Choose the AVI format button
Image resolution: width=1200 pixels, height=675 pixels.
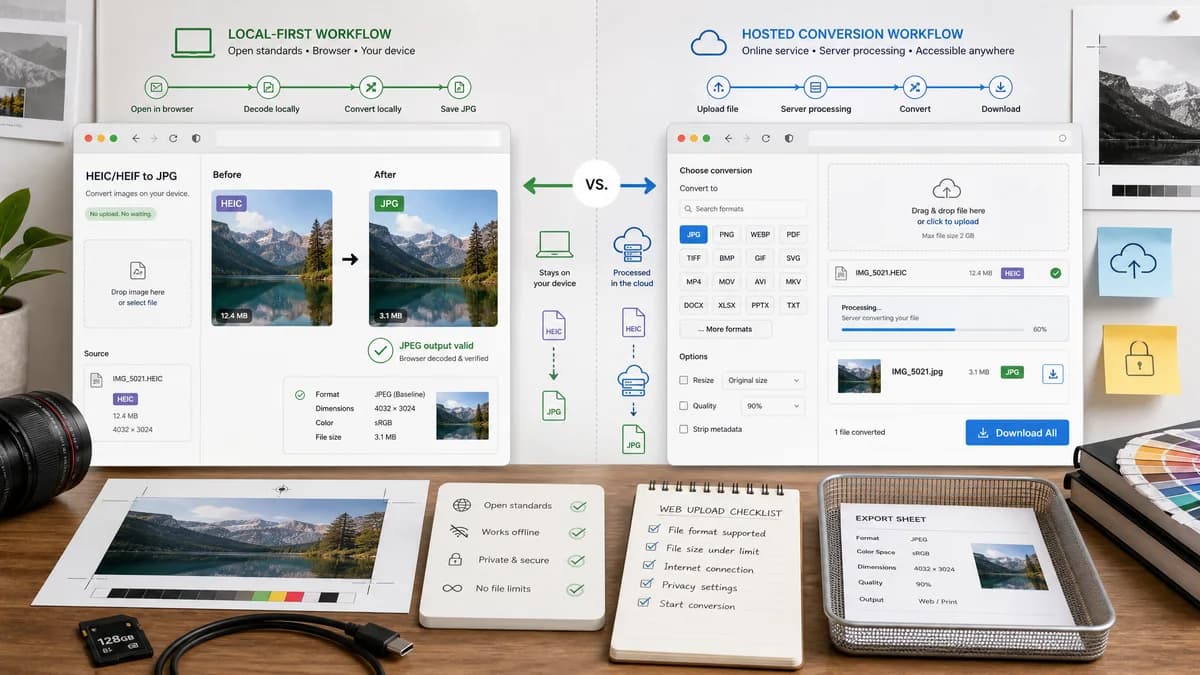tap(760, 282)
